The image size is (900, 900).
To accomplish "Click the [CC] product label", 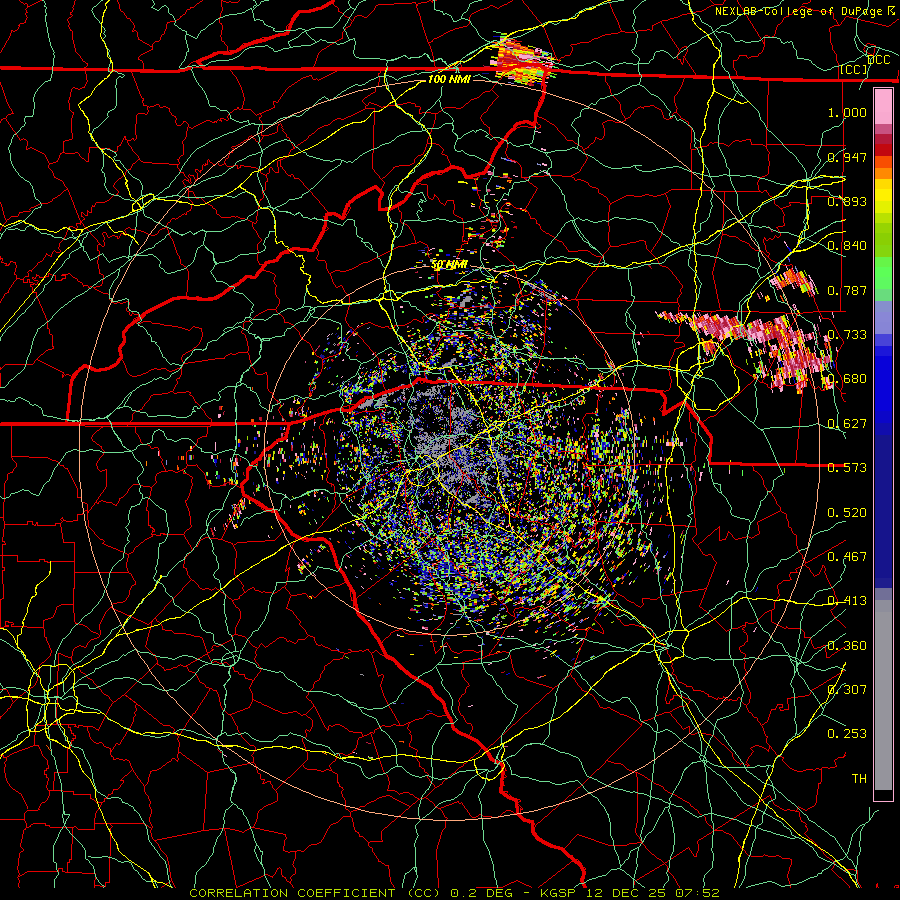I will coord(854,70).
